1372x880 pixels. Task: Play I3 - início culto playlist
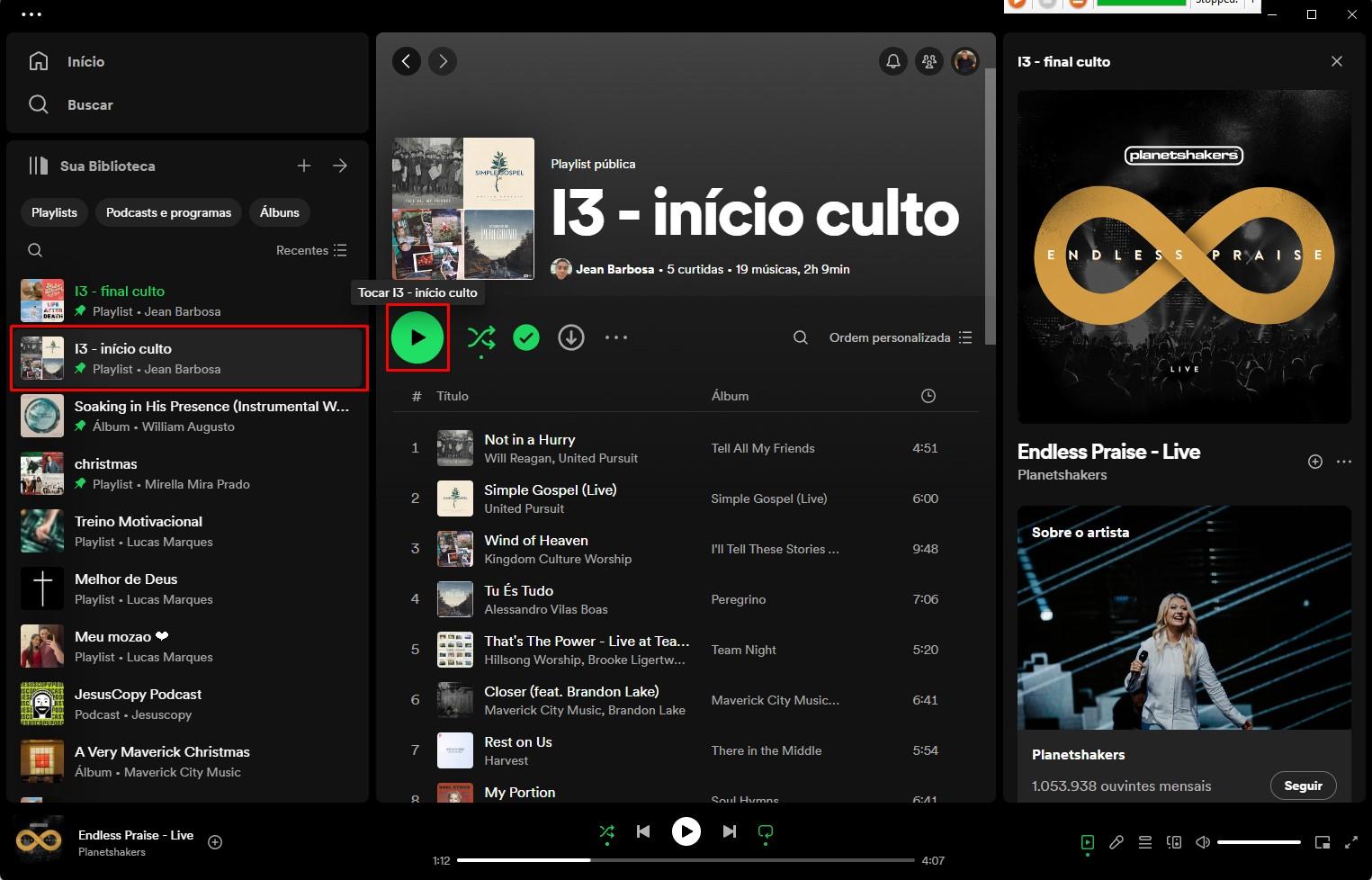point(417,337)
